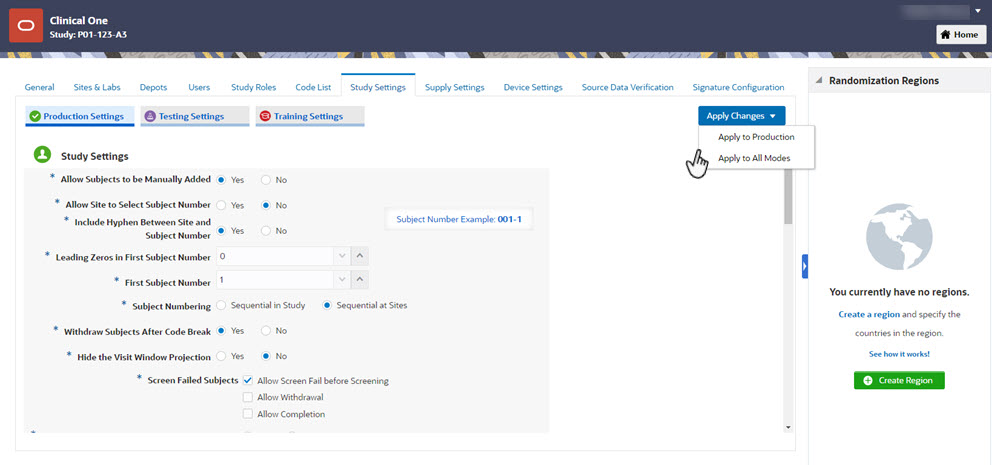Increase First Subject Number value

(x=360, y=280)
